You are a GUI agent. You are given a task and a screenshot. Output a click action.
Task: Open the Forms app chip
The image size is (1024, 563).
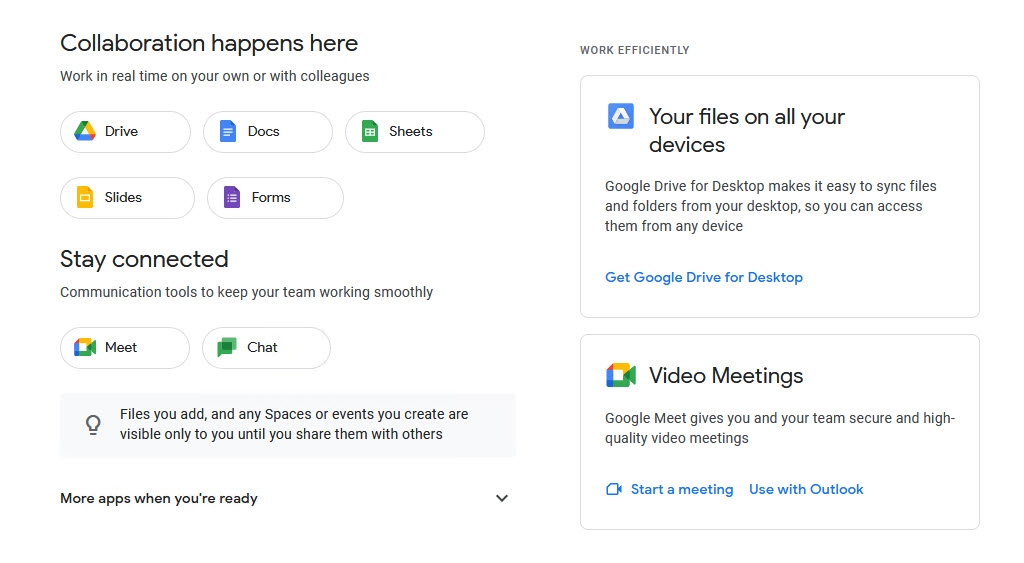click(x=275, y=198)
